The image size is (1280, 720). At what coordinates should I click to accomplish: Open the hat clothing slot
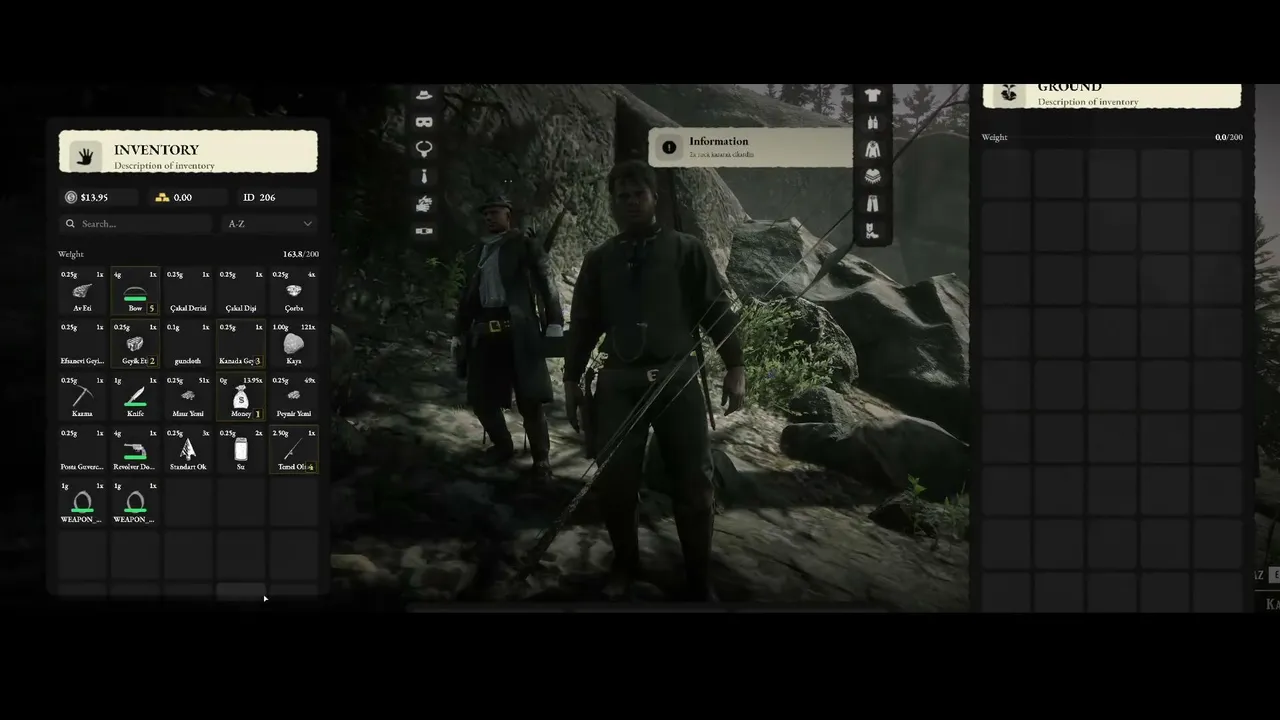(x=424, y=95)
